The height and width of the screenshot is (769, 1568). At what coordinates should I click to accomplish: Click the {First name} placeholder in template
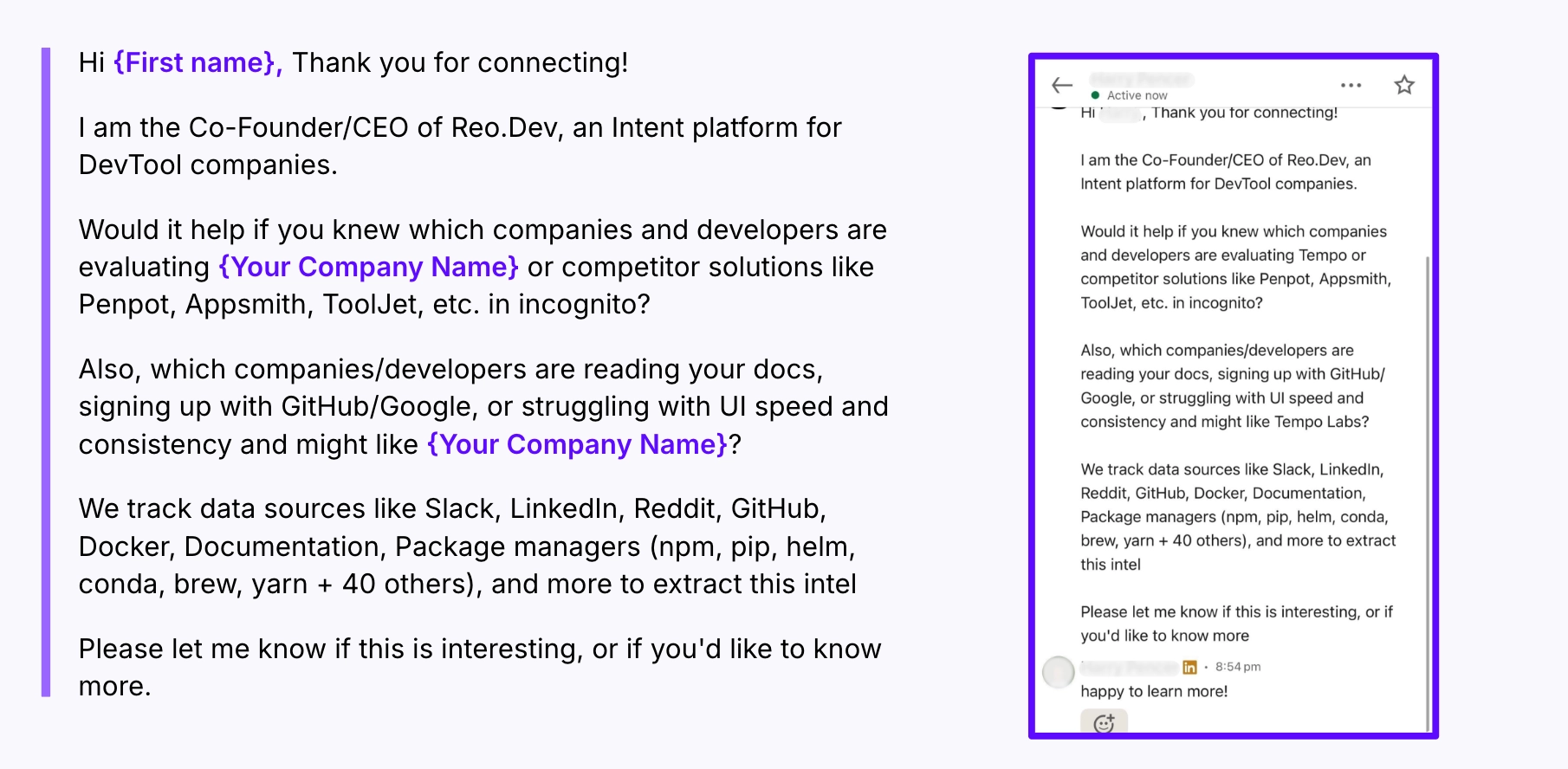(x=198, y=62)
